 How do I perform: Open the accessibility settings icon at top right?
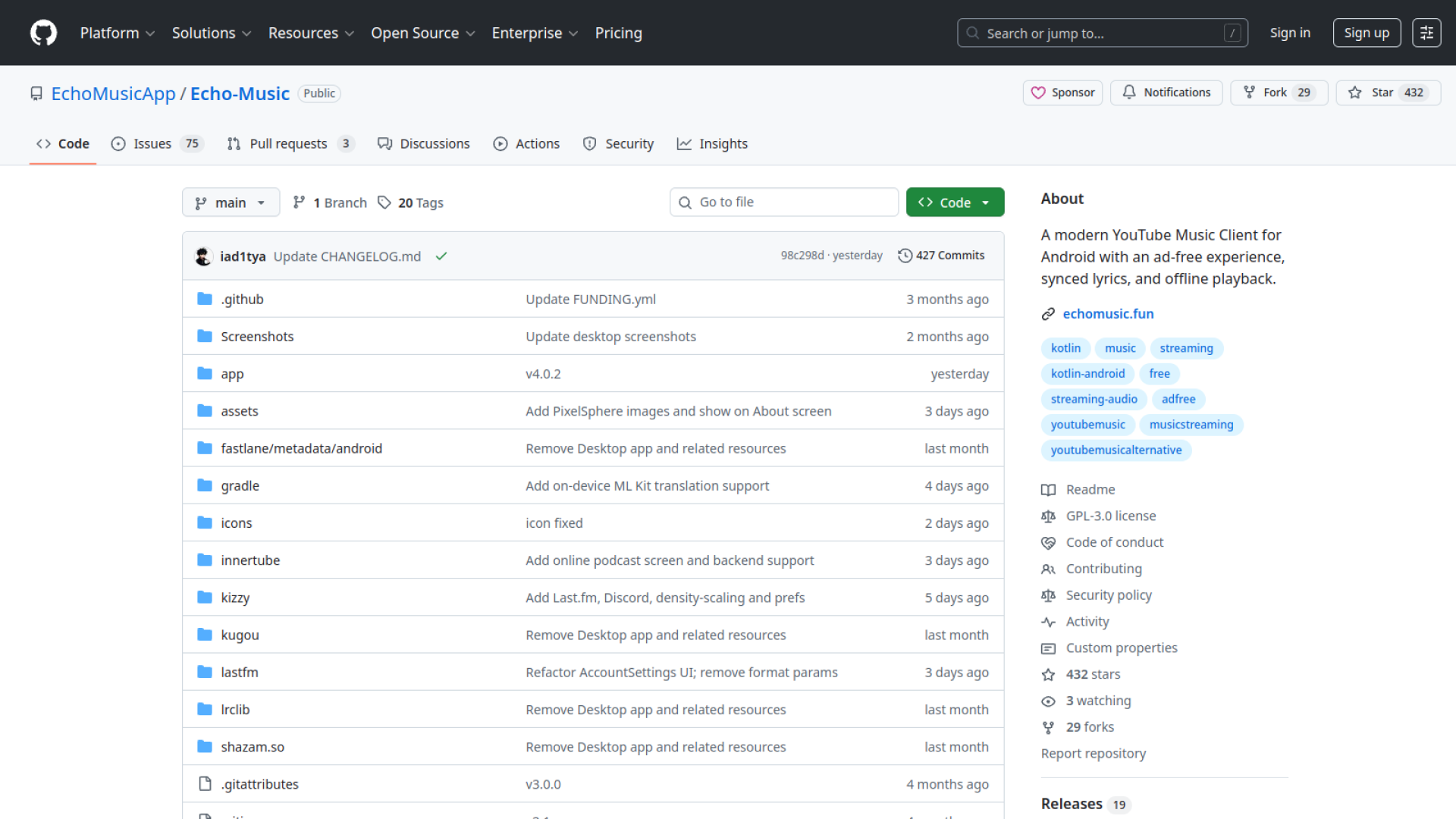(x=1426, y=33)
